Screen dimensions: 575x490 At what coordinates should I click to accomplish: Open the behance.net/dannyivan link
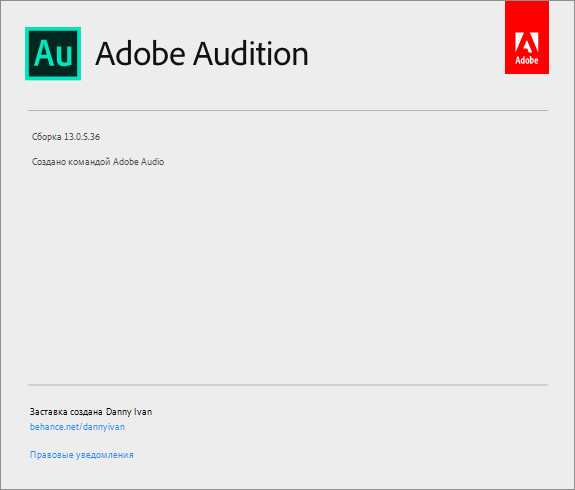tap(77, 427)
